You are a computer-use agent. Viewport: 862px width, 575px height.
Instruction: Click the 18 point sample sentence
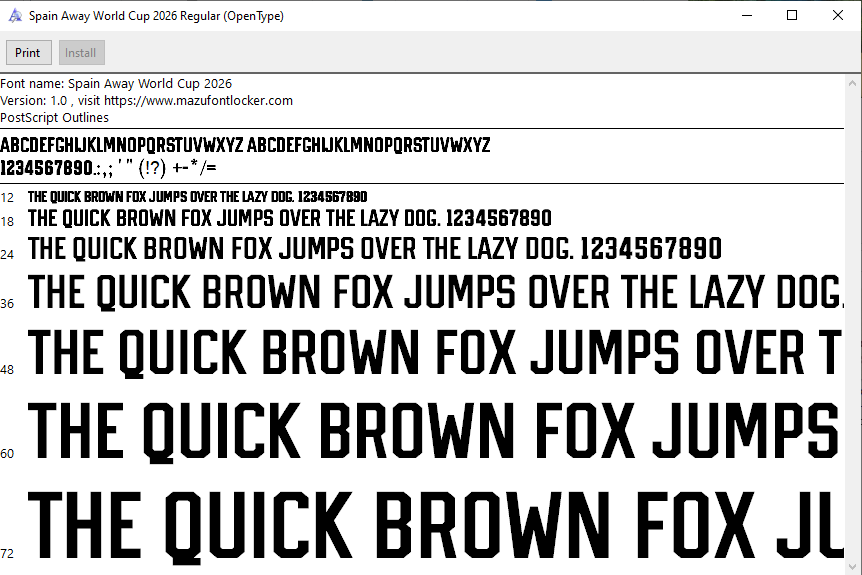[289, 218]
